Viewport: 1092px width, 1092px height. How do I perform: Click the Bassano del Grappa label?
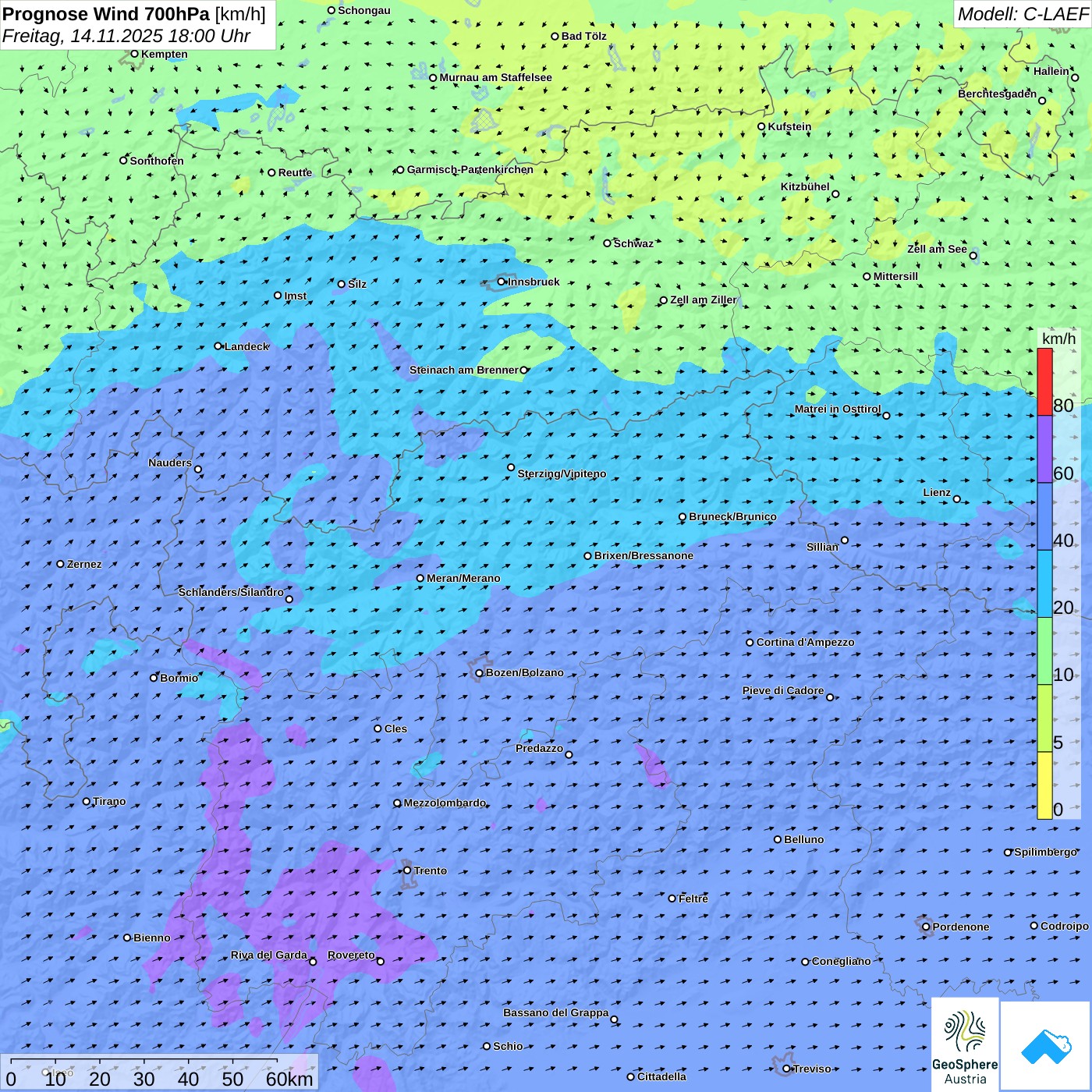[556, 1012]
